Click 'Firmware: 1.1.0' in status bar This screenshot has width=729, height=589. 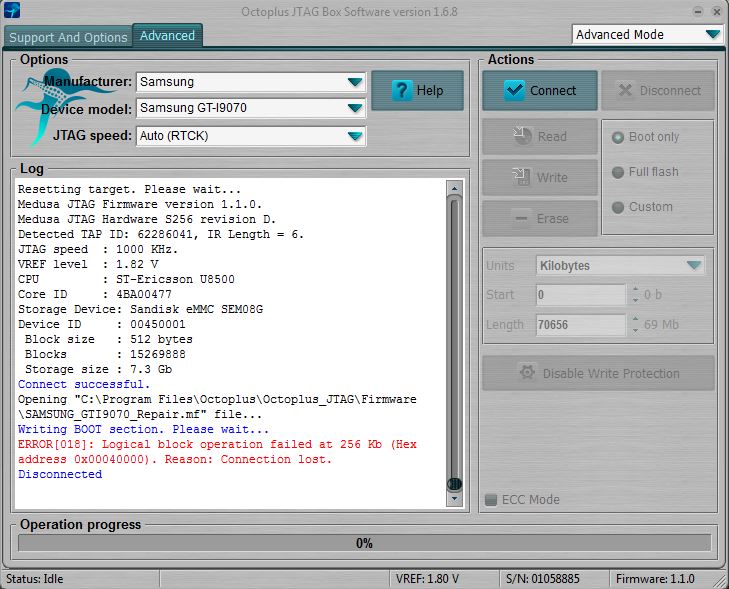655,579
